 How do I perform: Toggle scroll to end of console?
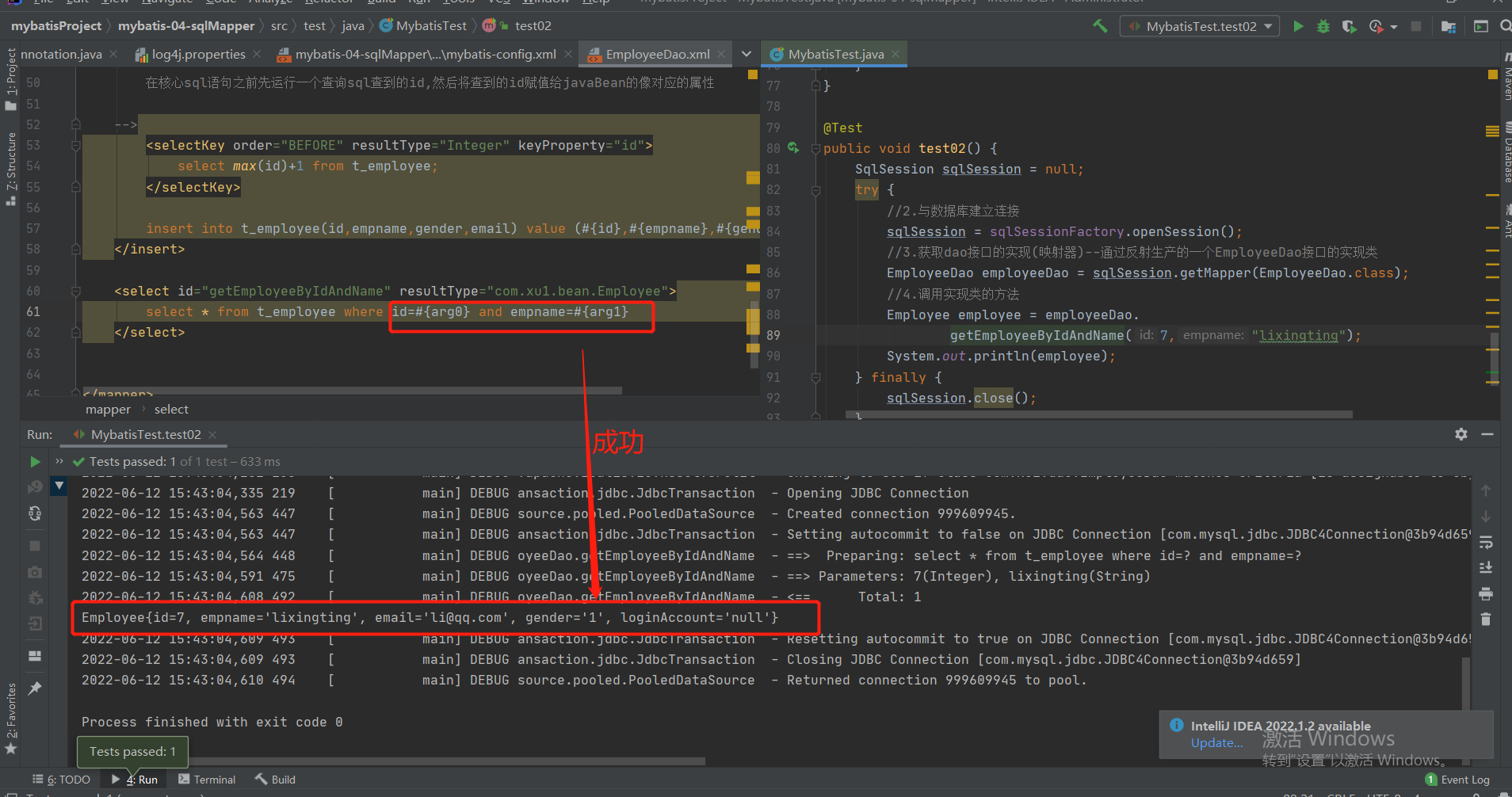(x=1486, y=568)
